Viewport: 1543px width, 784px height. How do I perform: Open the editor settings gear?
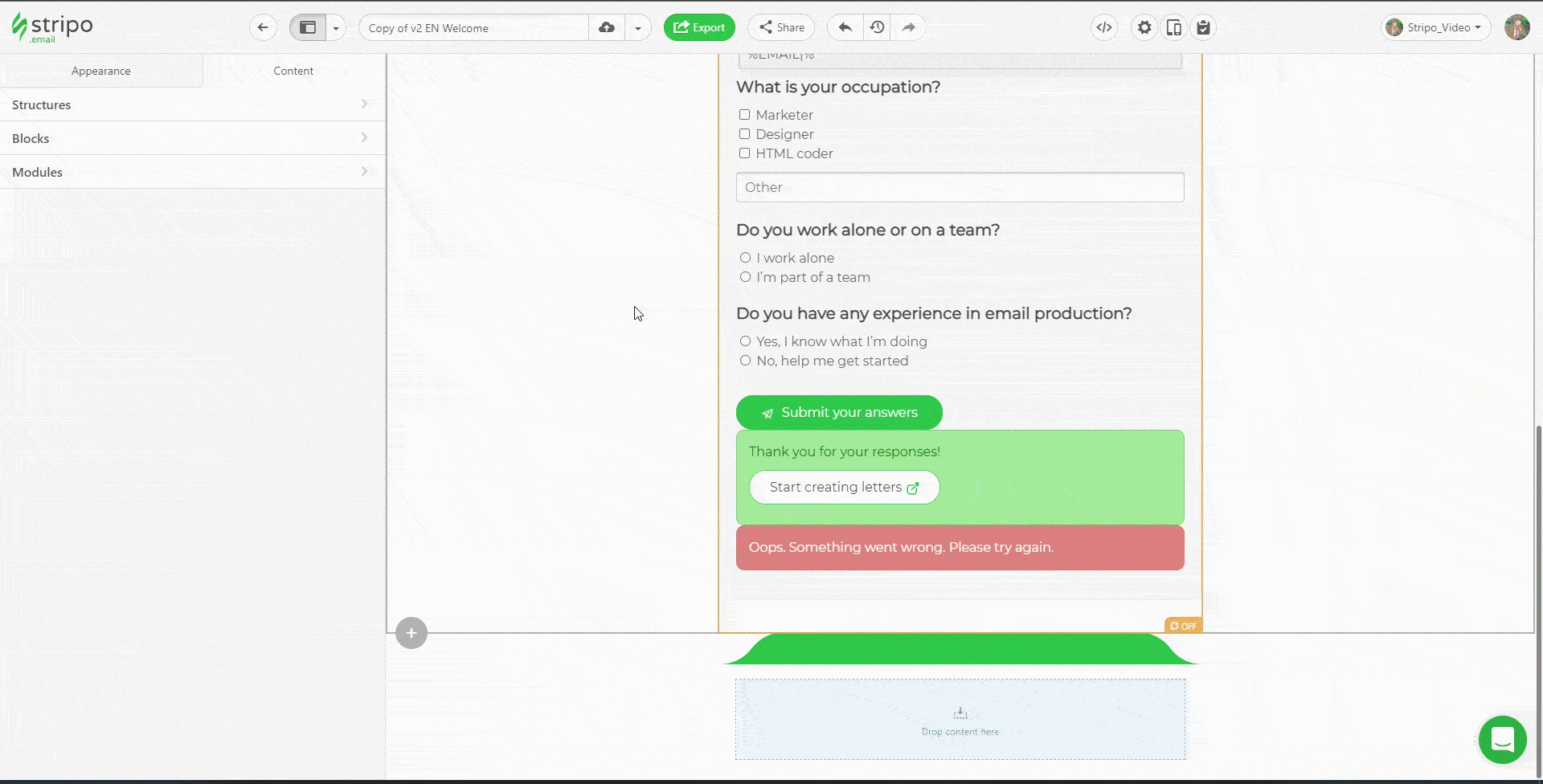pos(1144,27)
